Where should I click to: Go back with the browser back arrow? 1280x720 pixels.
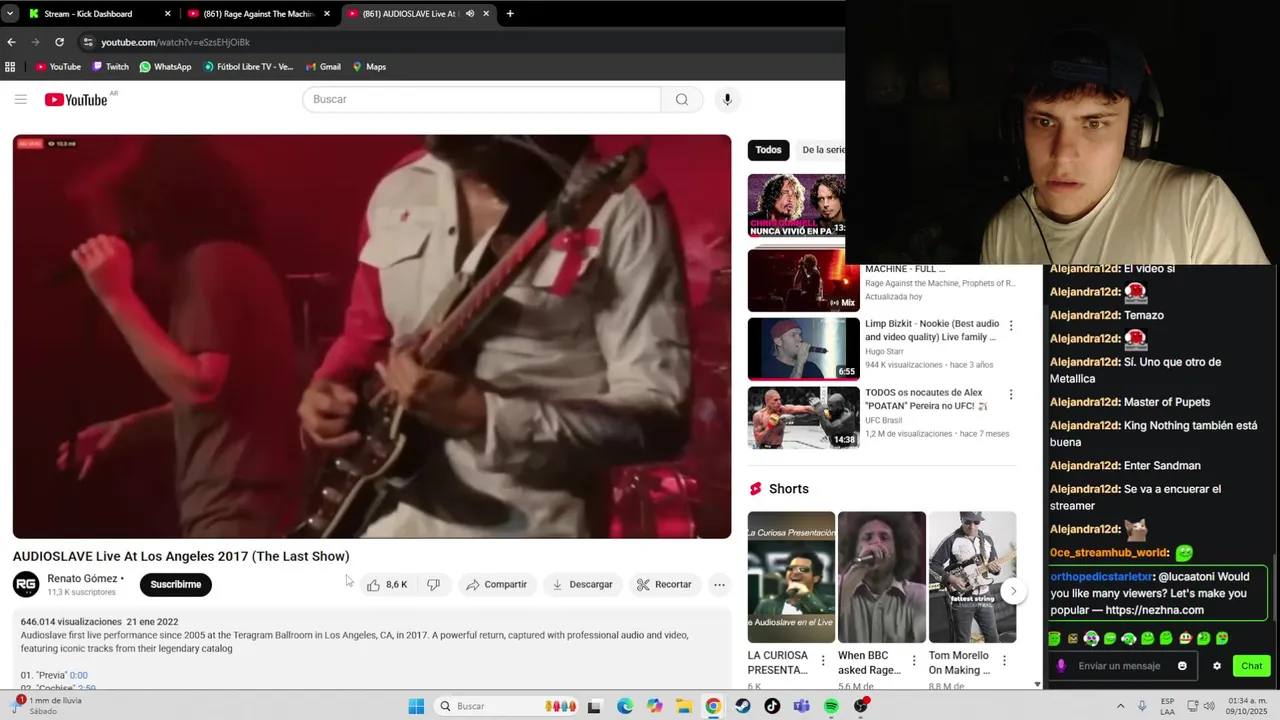click(11, 42)
